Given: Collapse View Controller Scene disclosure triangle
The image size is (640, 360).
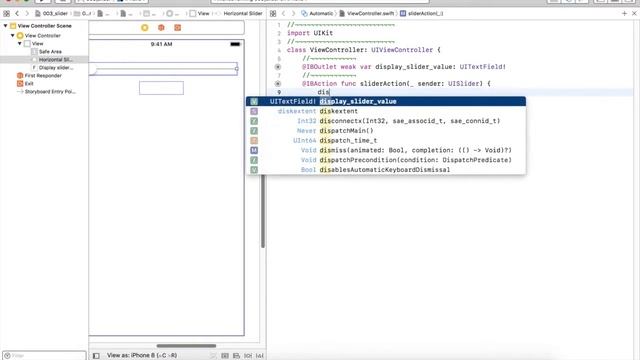Looking at the screenshot, I should tap(6, 26).
